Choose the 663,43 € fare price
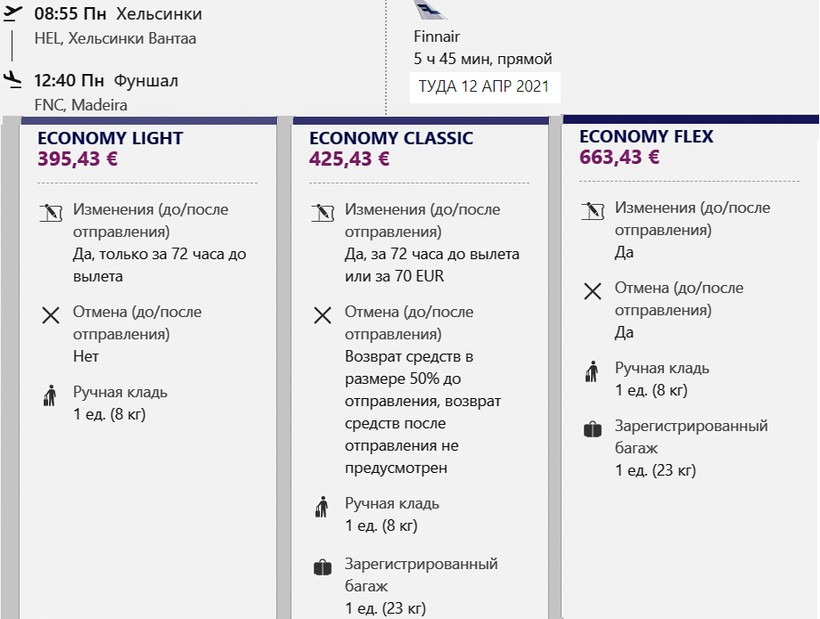 click(620, 156)
